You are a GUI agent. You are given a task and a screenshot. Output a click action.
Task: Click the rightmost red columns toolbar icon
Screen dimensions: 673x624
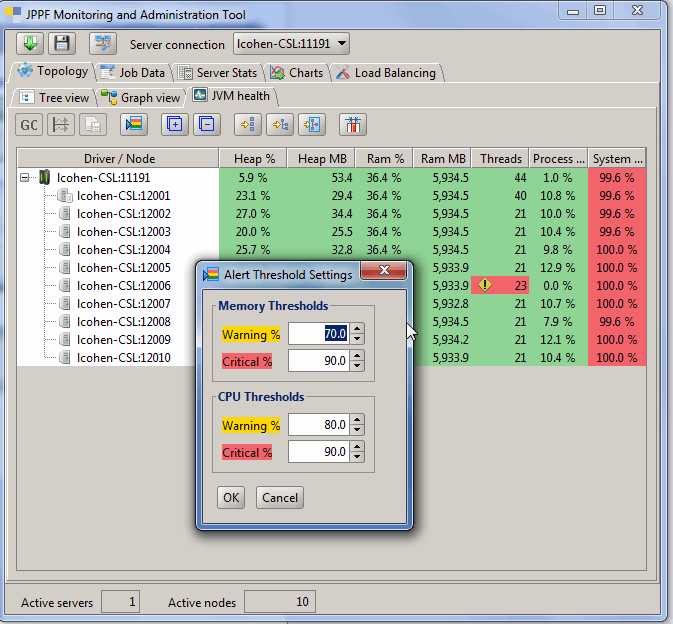[353, 125]
